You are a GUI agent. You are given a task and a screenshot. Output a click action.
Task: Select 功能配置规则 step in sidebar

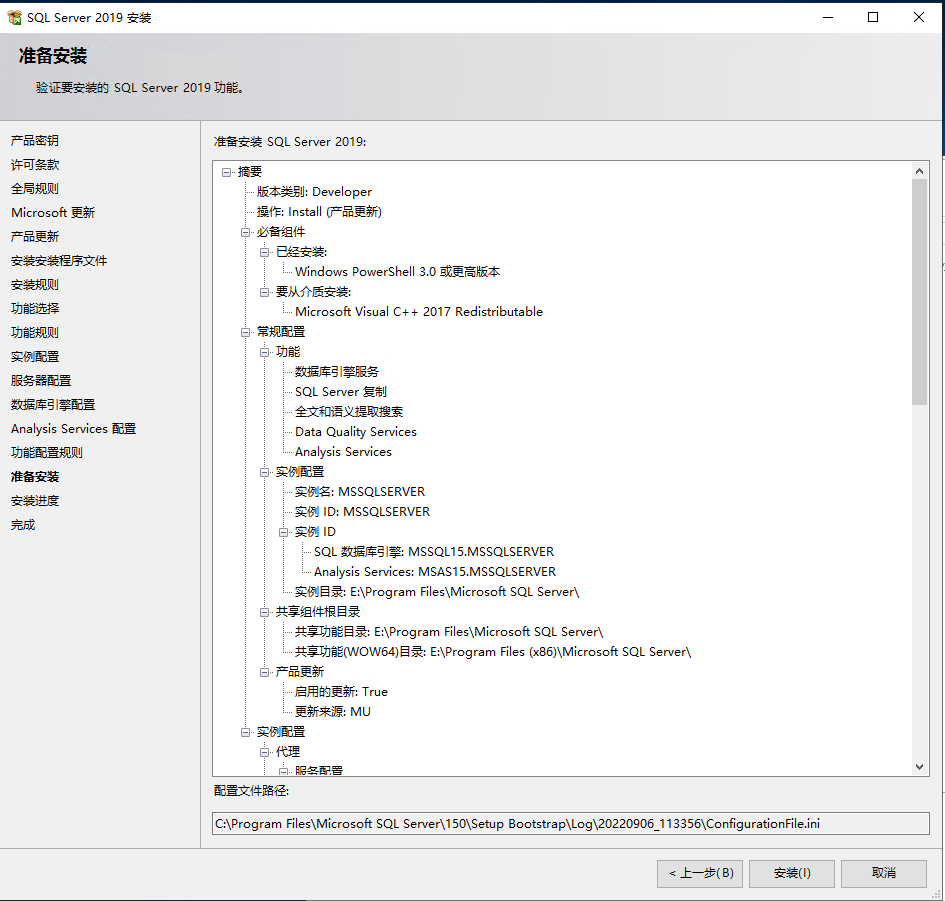(x=46, y=453)
